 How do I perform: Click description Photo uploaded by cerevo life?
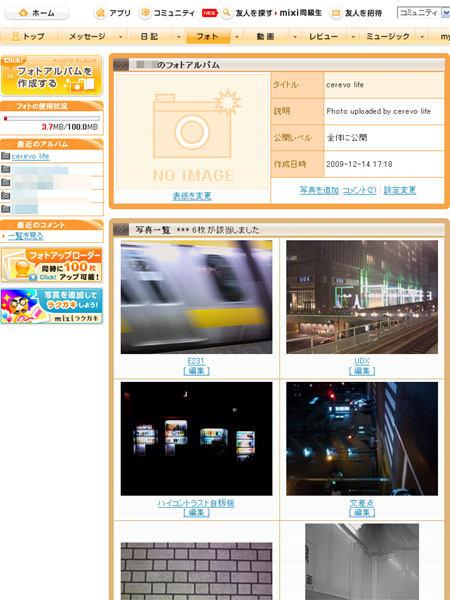click(378, 111)
